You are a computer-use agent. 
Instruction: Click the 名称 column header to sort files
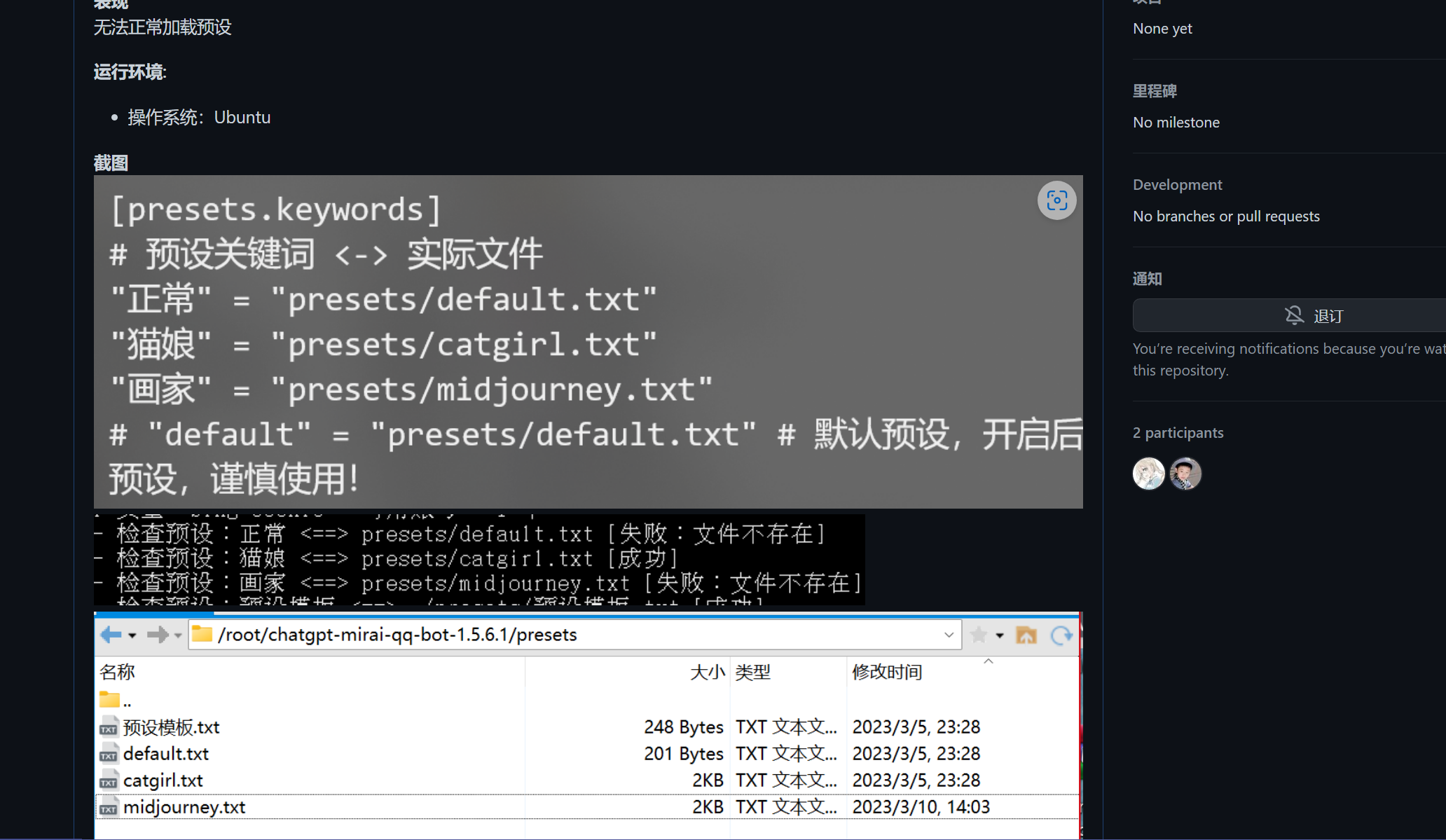(x=117, y=672)
